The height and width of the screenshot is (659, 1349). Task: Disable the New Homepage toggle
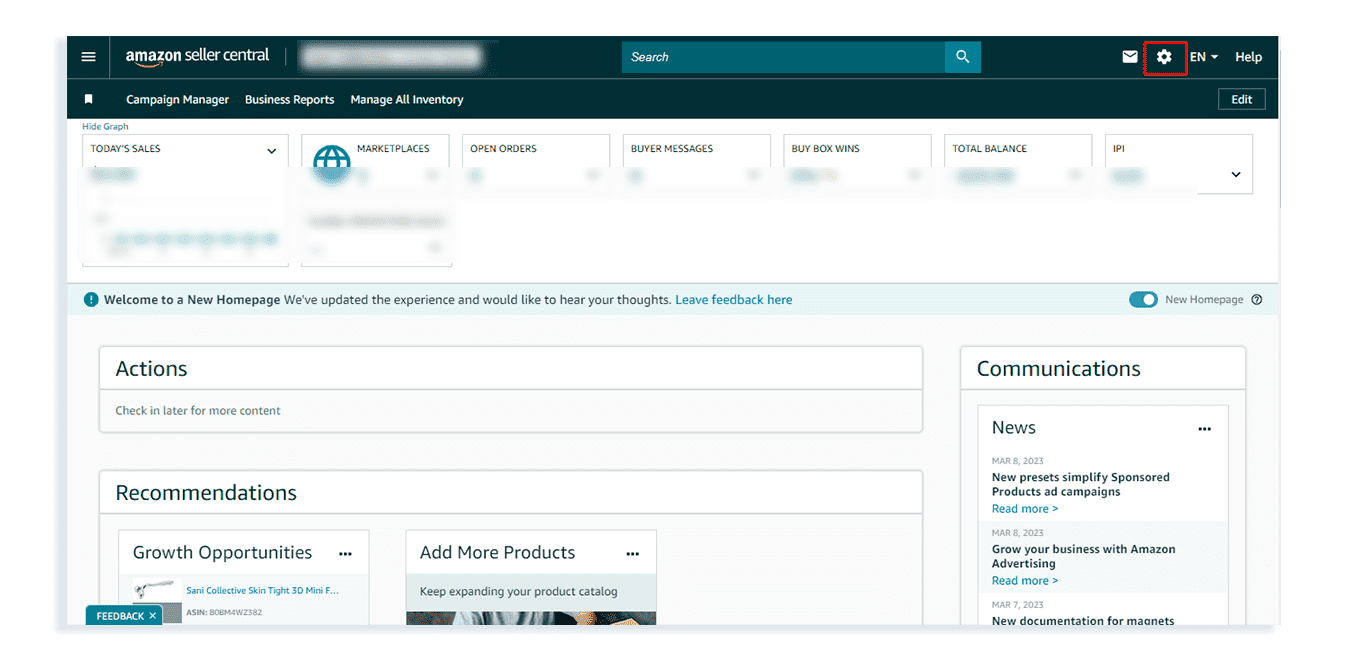point(1143,299)
